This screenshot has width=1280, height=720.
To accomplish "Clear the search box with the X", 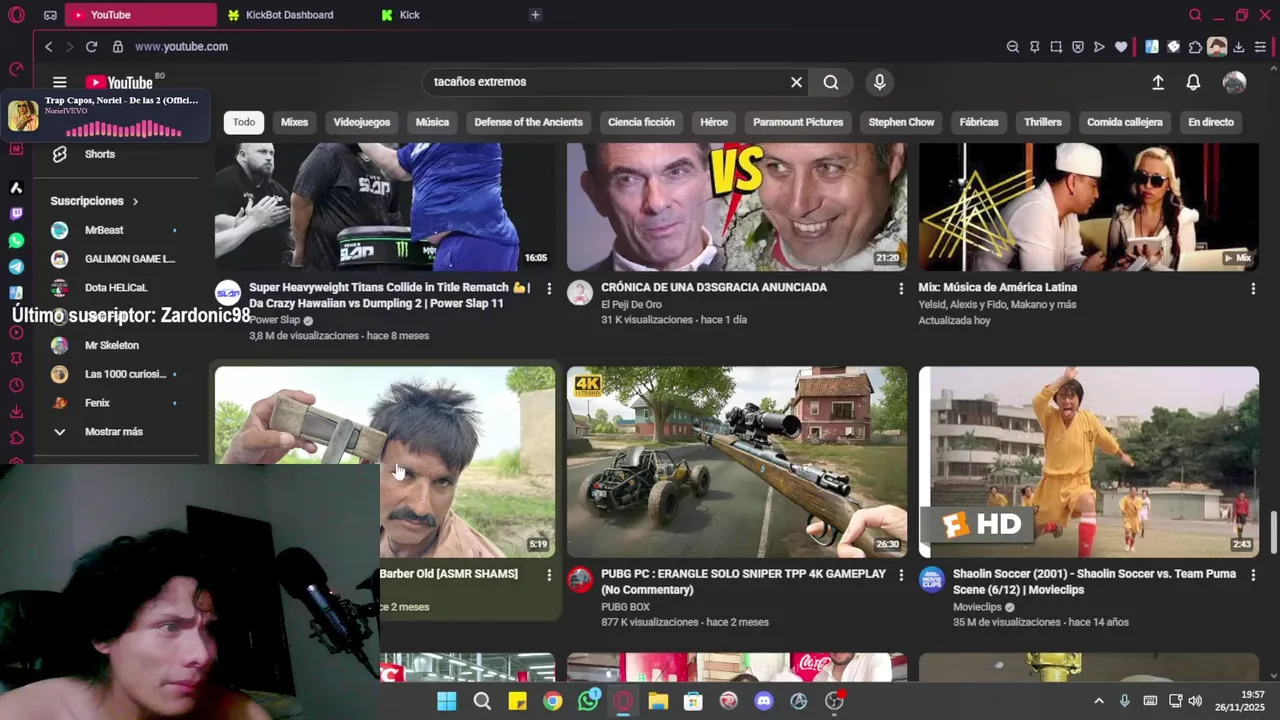I will pyautogui.click(x=796, y=82).
